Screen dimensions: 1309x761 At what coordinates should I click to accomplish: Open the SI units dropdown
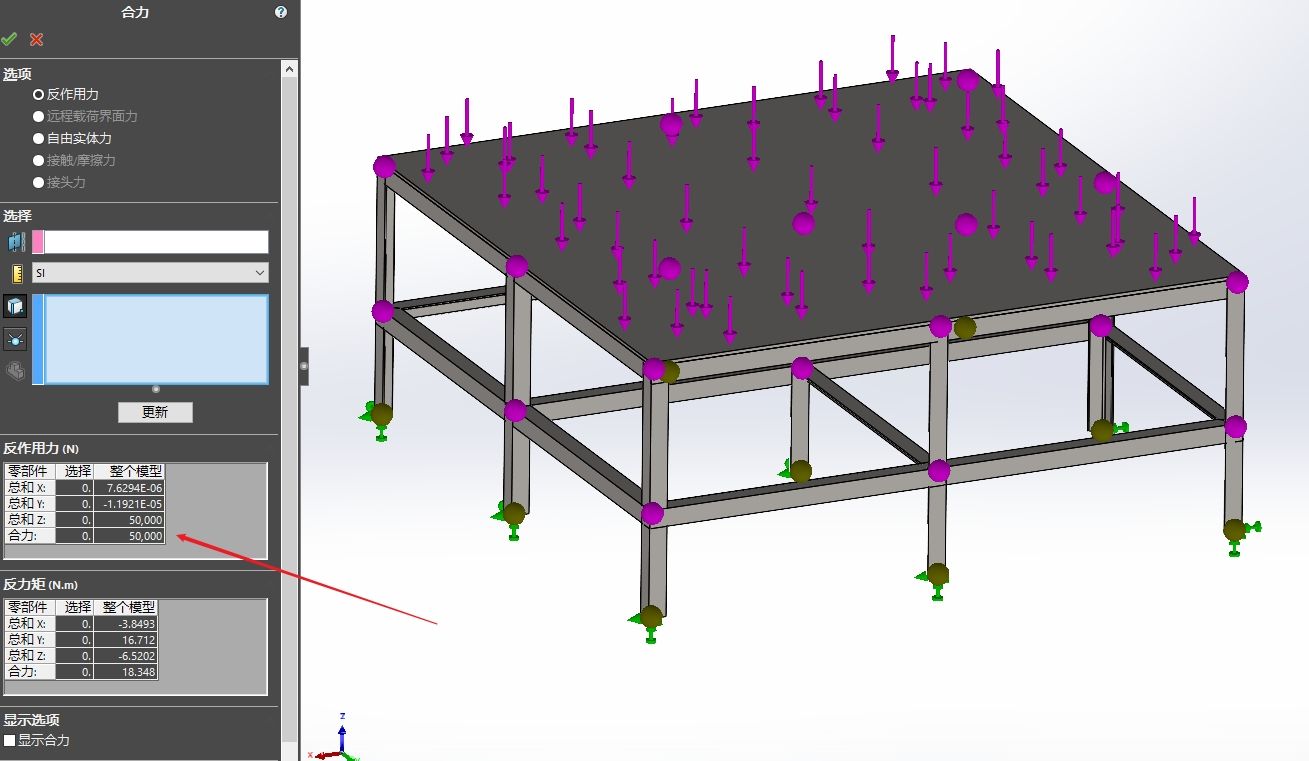coord(150,273)
